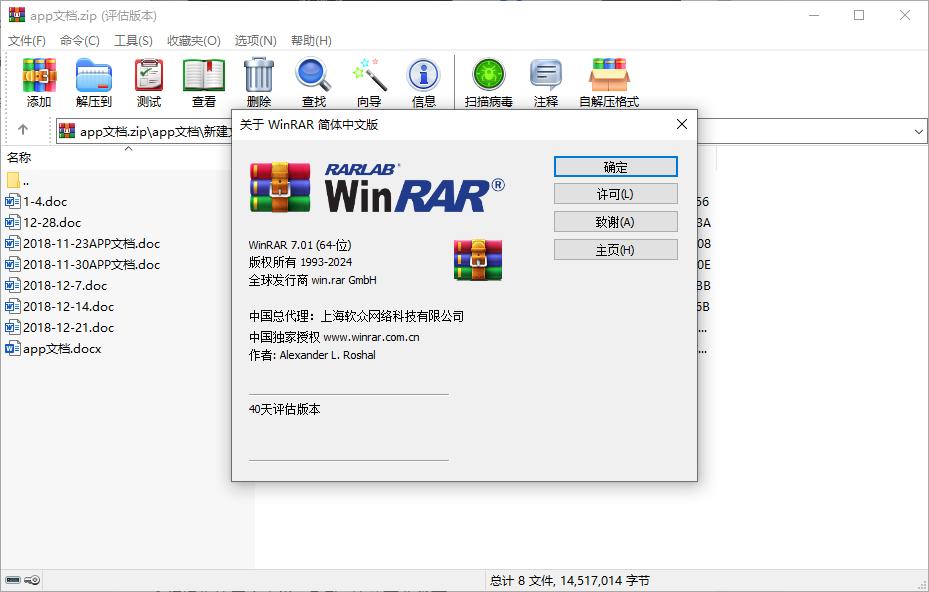This screenshot has width=929, height=592.
Task: Click the 自解压格式 SFX icon
Action: click(609, 75)
